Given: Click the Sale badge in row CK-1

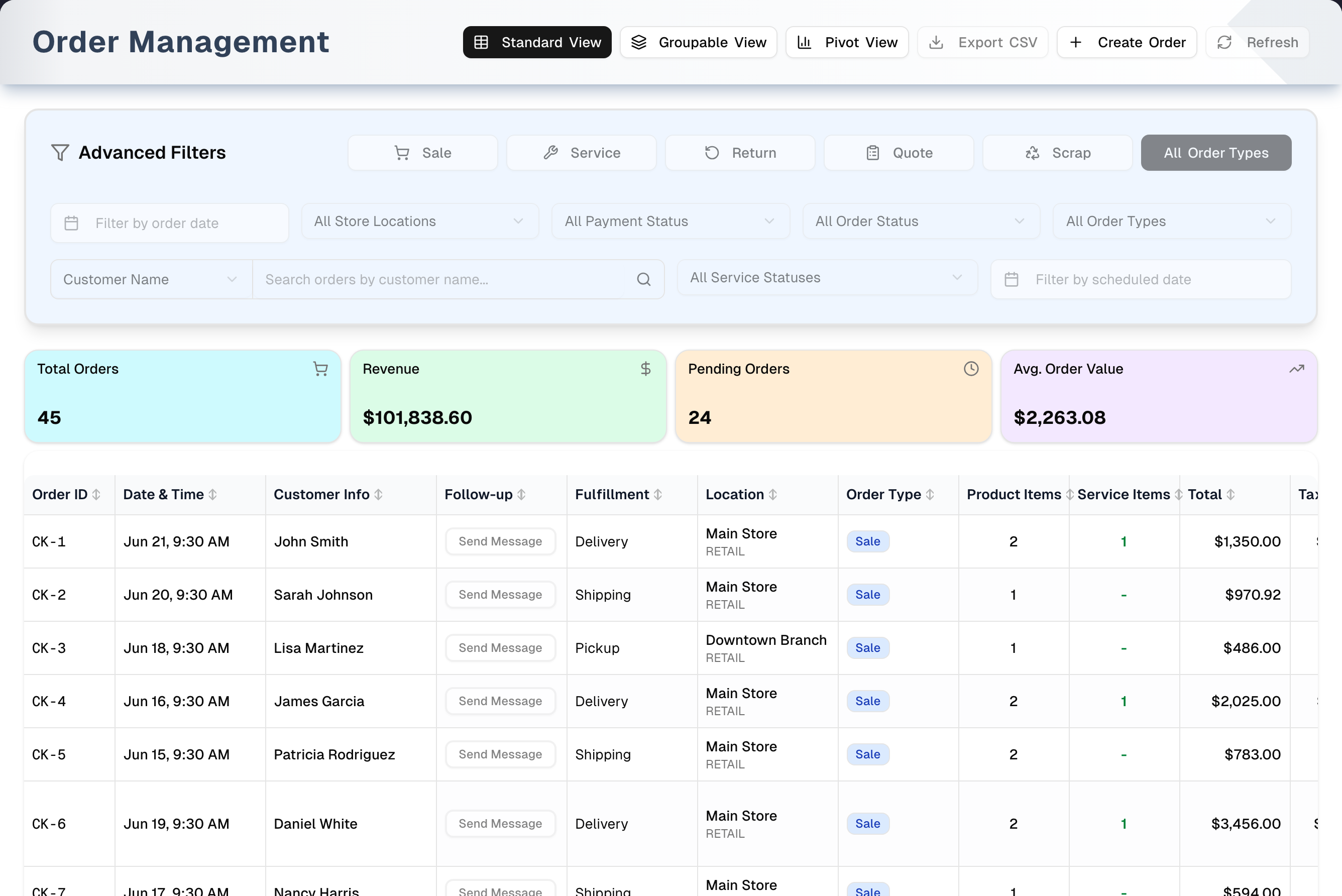Looking at the screenshot, I should point(868,541).
